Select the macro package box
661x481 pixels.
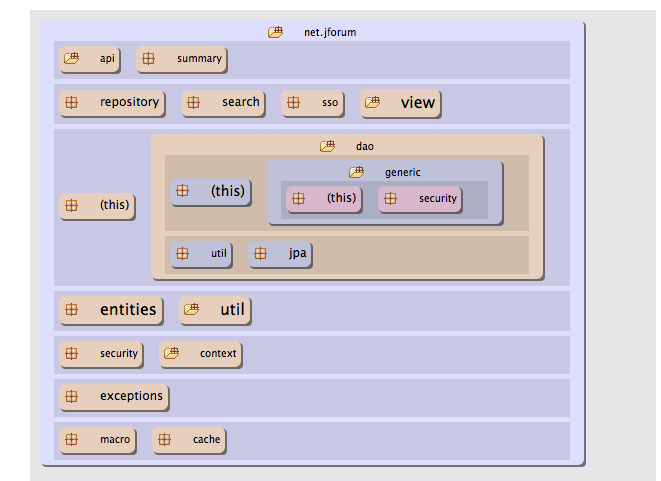[101, 440]
